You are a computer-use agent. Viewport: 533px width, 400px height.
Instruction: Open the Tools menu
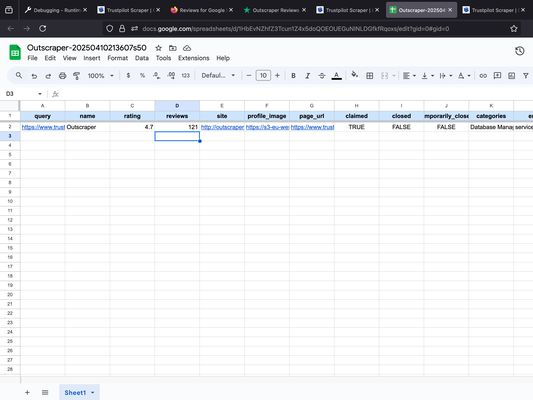(163, 58)
